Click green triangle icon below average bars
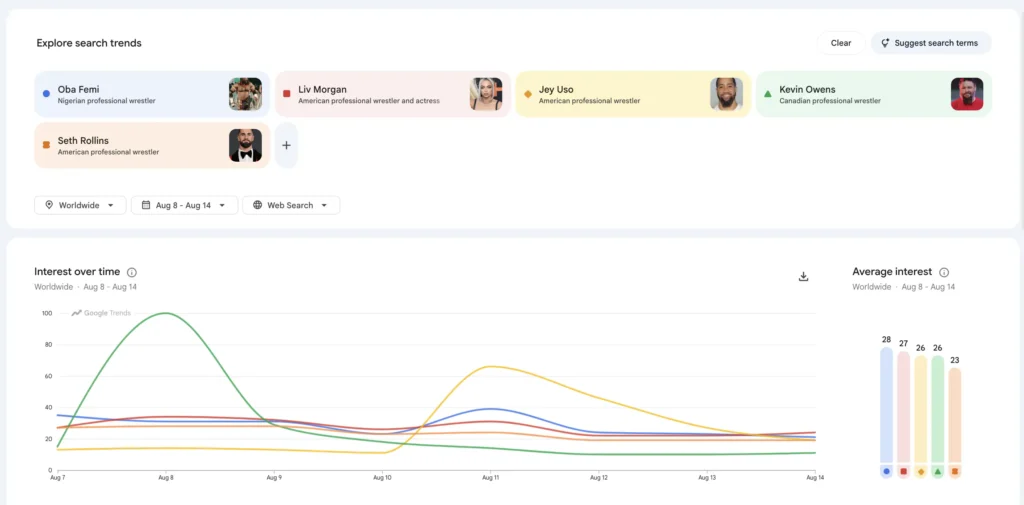1024x505 pixels. click(x=938, y=471)
